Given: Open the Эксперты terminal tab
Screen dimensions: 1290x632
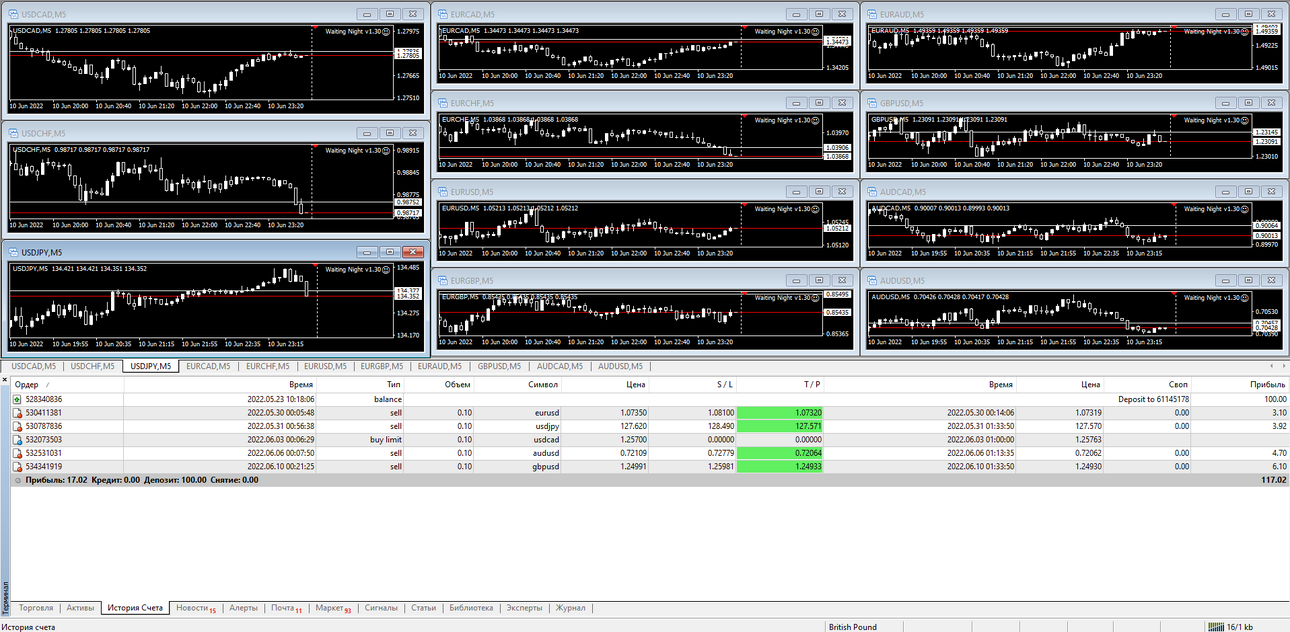Looking at the screenshot, I should tap(524, 608).
